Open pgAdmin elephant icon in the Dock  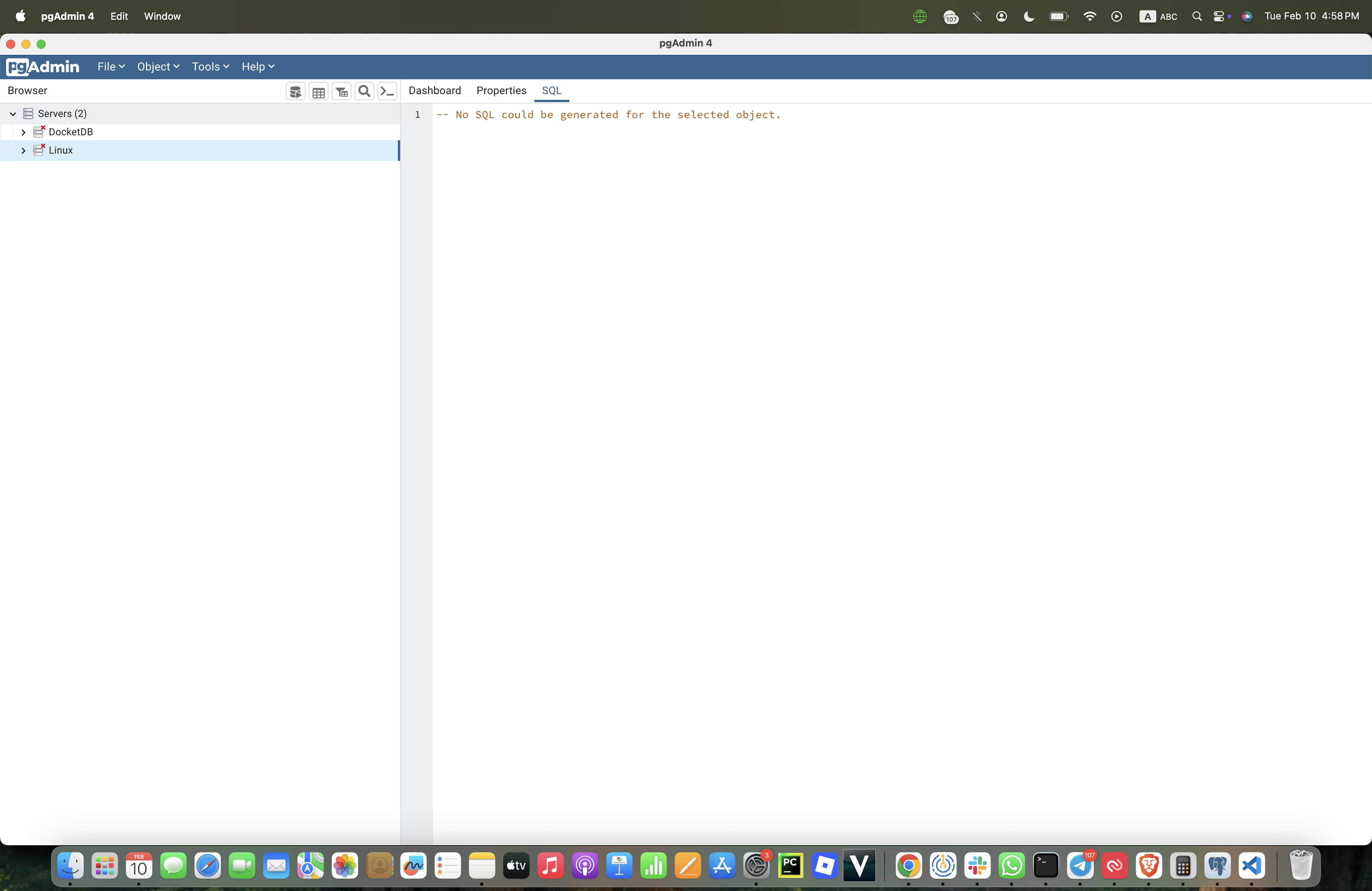tap(1217, 865)
